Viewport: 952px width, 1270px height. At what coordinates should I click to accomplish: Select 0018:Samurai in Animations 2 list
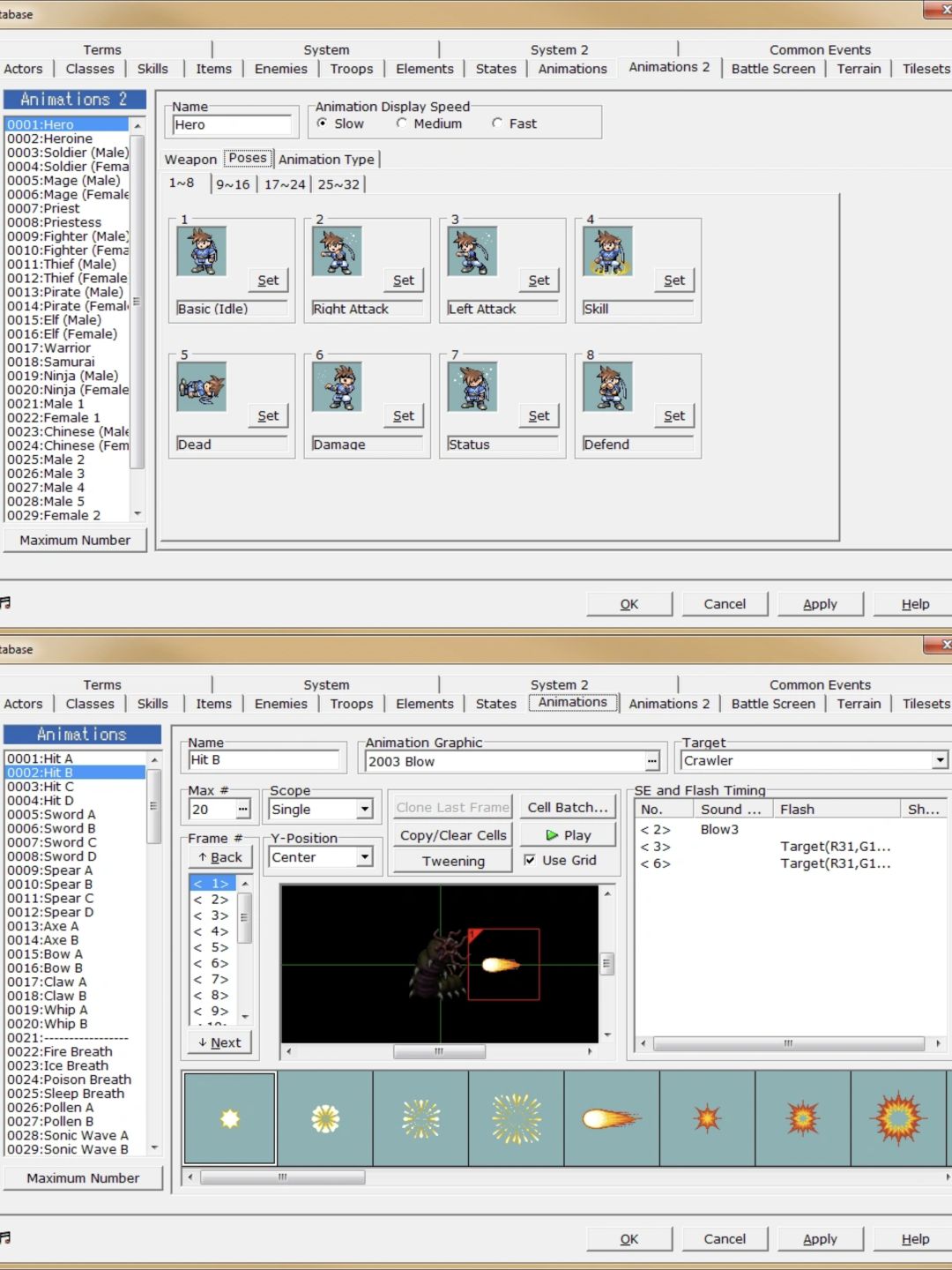click(x=68, y=362)
